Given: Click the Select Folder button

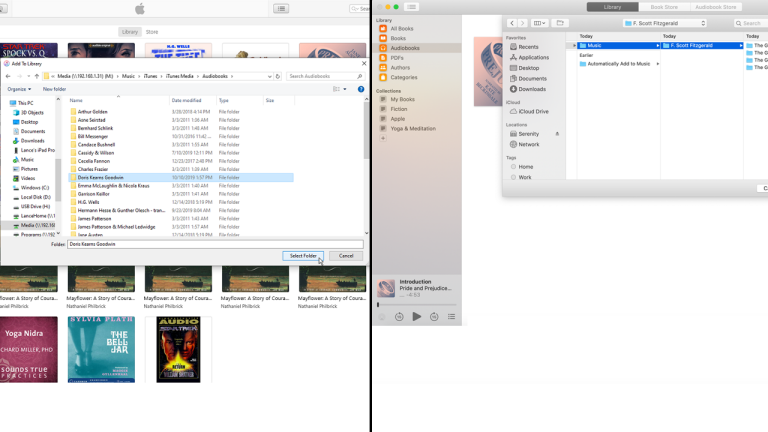Looking at the screenshot, I should [x=303, y=256].
